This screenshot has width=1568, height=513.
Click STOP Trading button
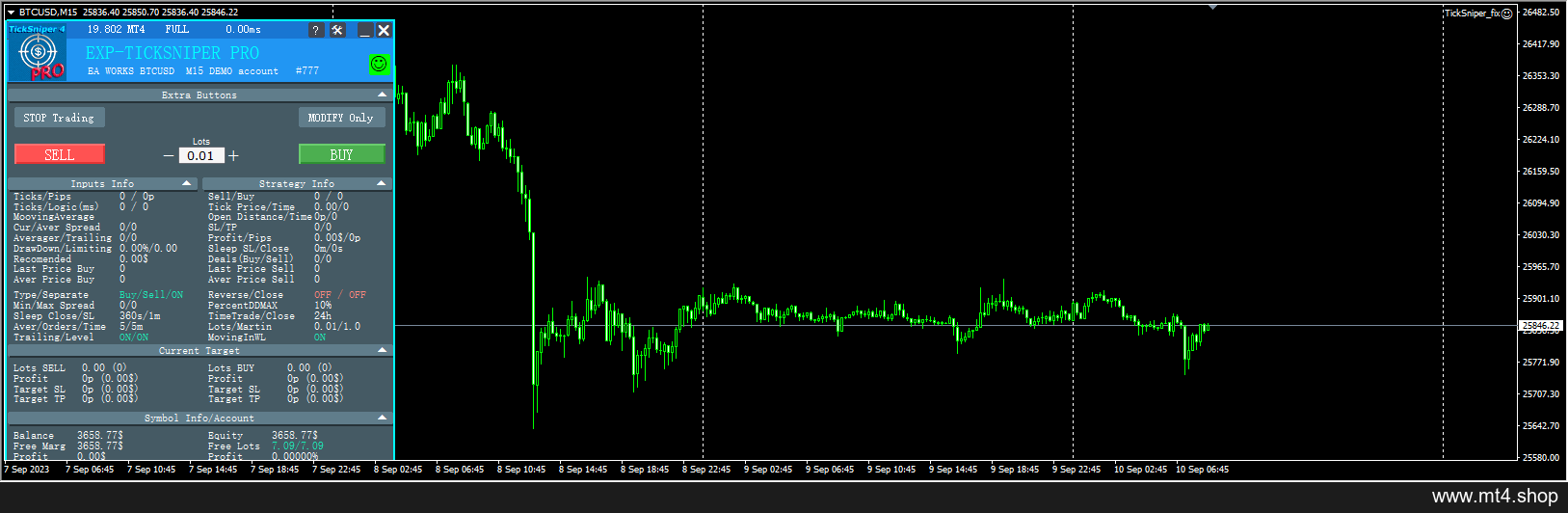coord(59,118)
